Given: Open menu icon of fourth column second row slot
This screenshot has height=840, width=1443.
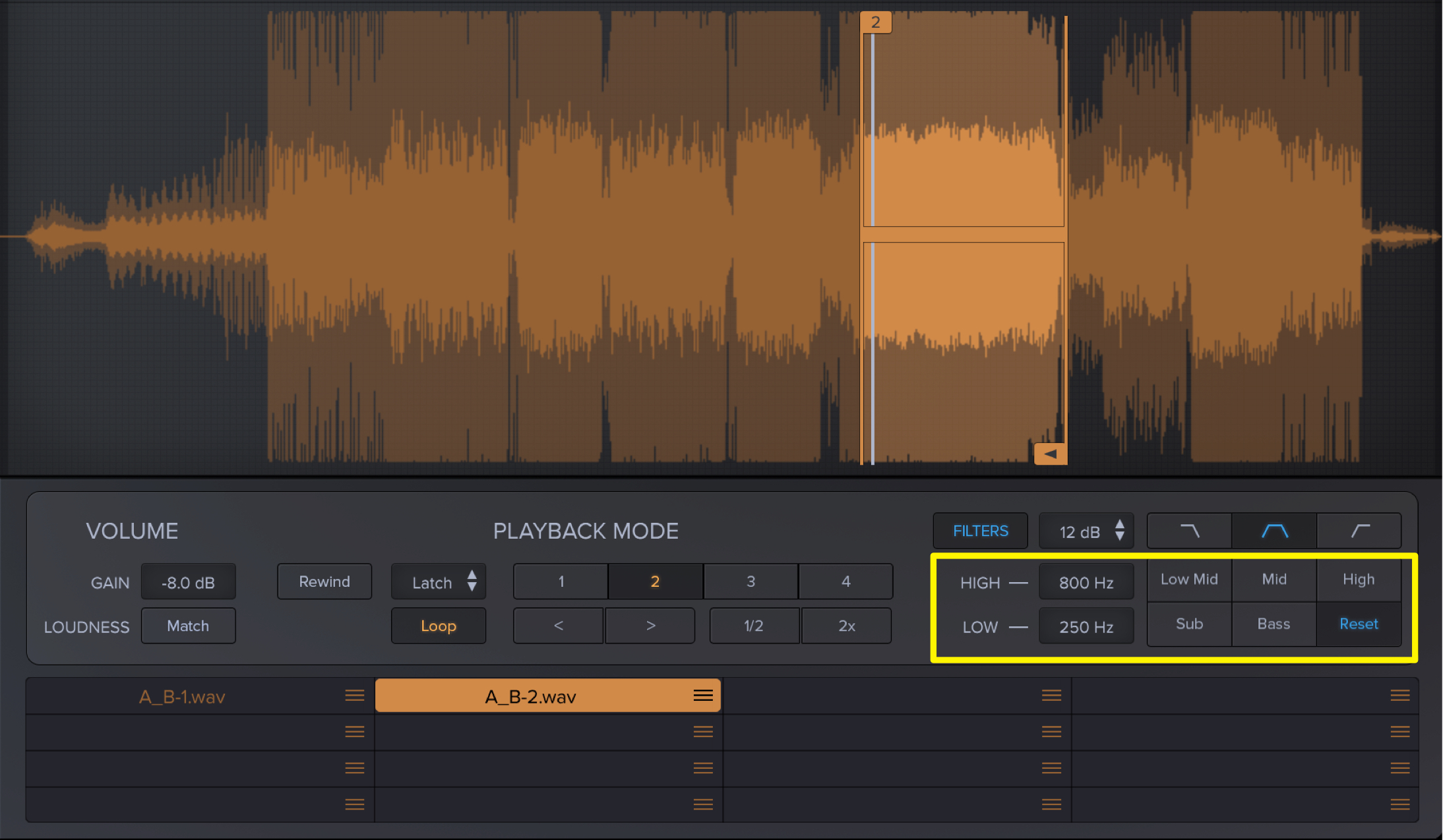Looking at the screenshot, I should point(1399,732).
